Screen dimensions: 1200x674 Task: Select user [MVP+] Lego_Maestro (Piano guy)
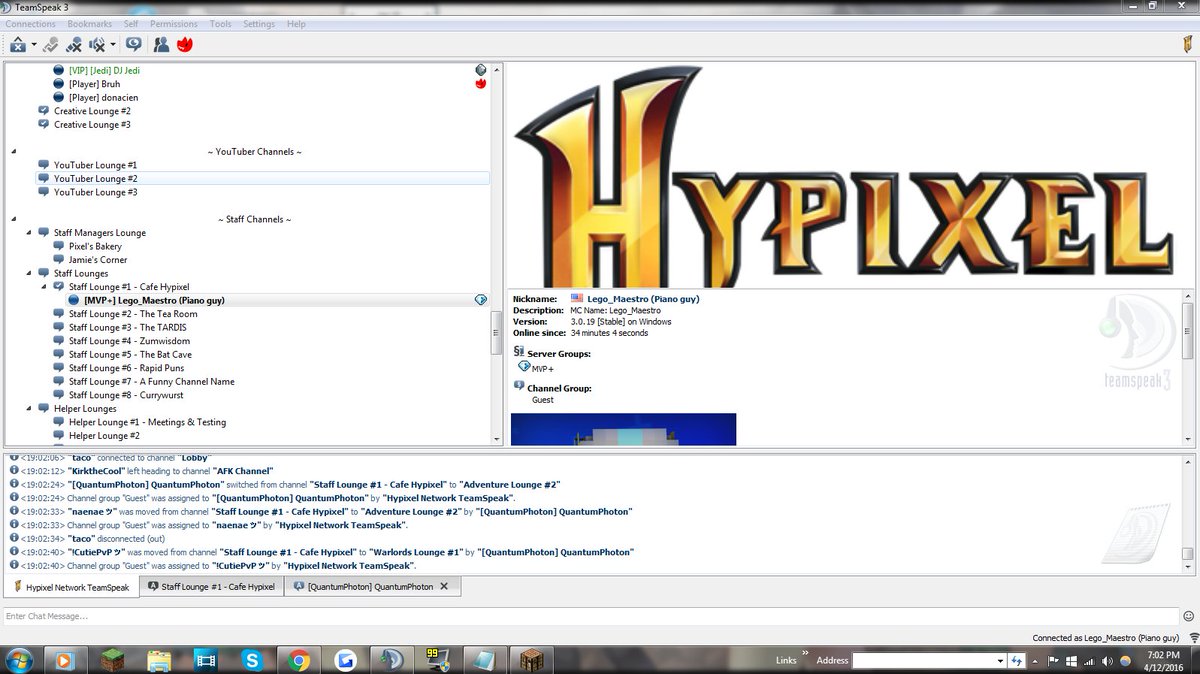[x=154, y=300]
